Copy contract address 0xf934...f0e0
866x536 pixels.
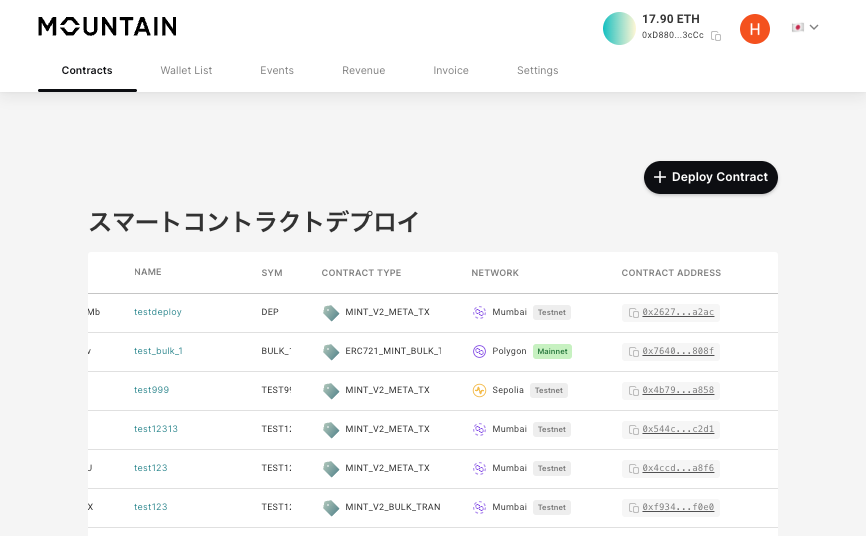(634, 508)
